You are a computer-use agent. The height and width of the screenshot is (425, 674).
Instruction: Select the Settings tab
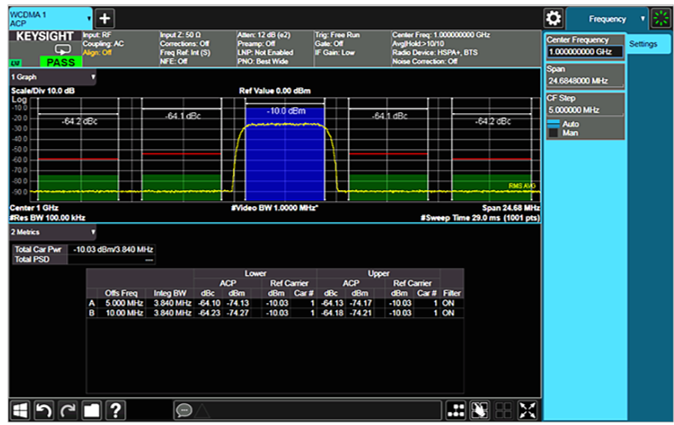(643, 44)
